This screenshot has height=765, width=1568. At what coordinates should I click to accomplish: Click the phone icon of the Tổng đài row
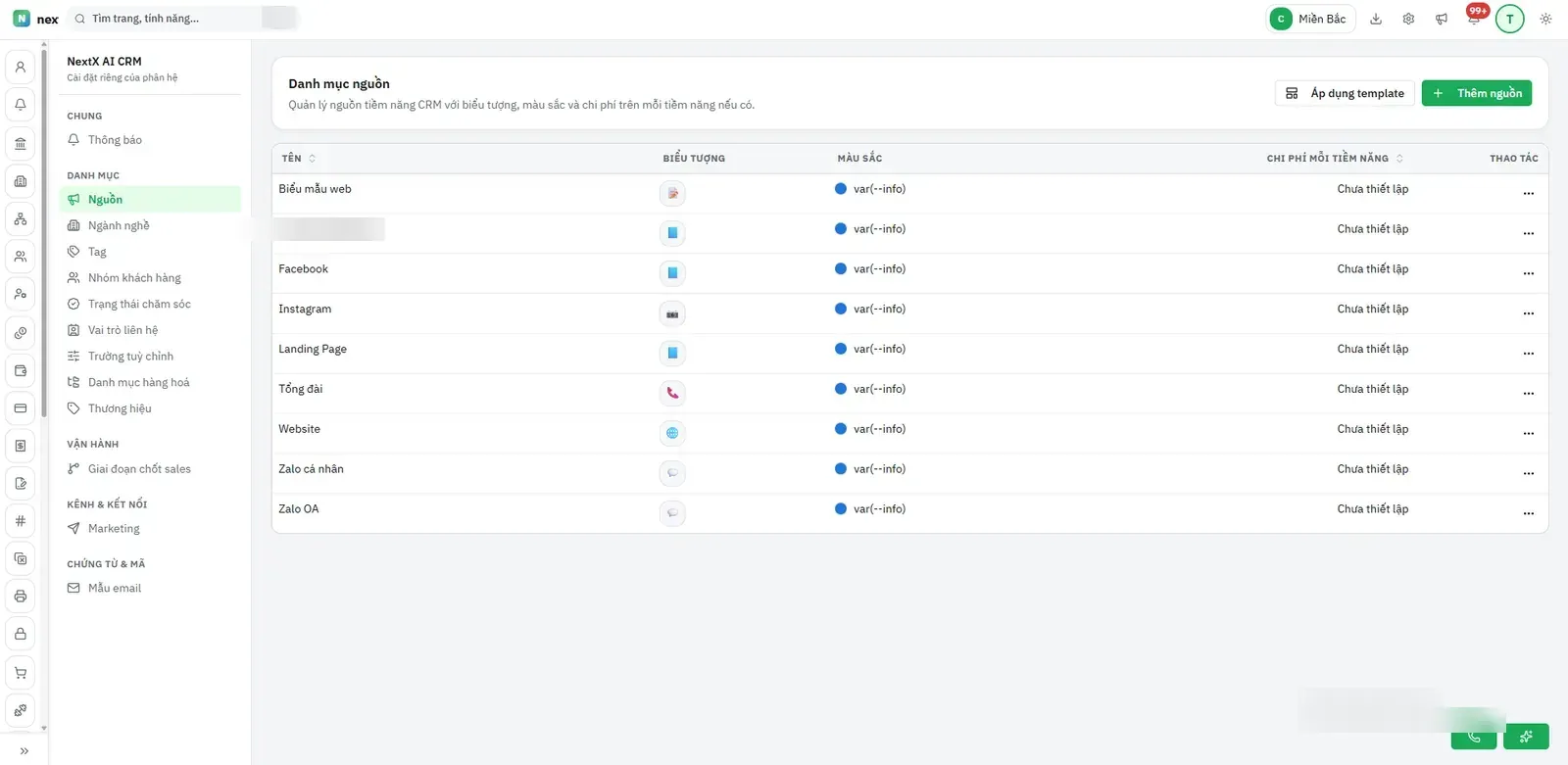[x=672, y=393]
